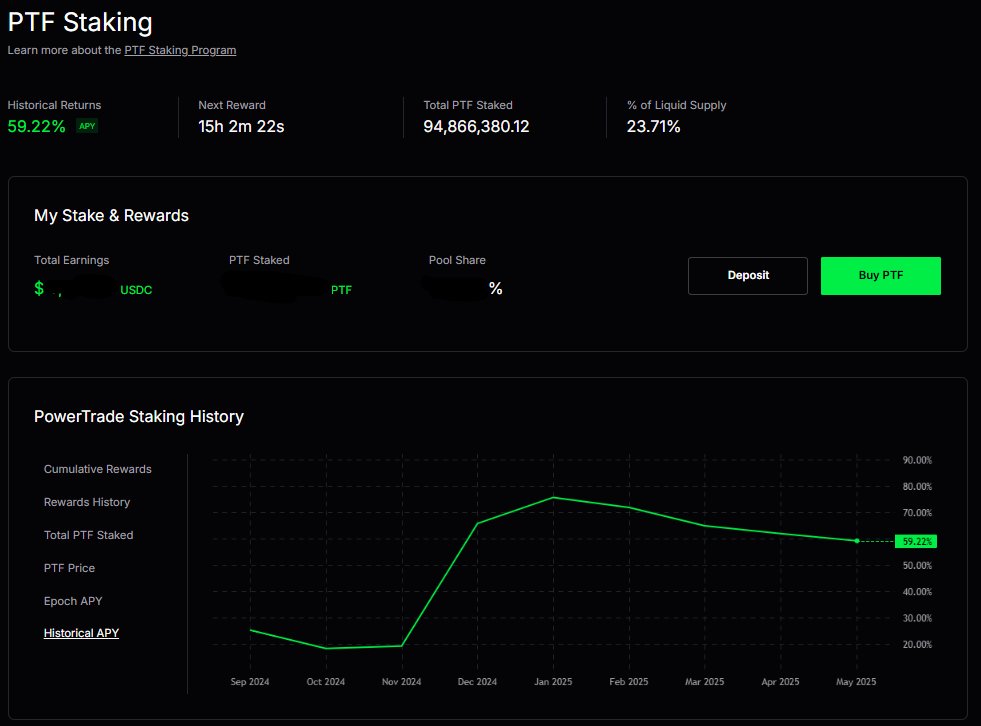Click the 59.22% Historical Returns value
Image resolution: width=981 pixels, height=726 pixels.
36,126
